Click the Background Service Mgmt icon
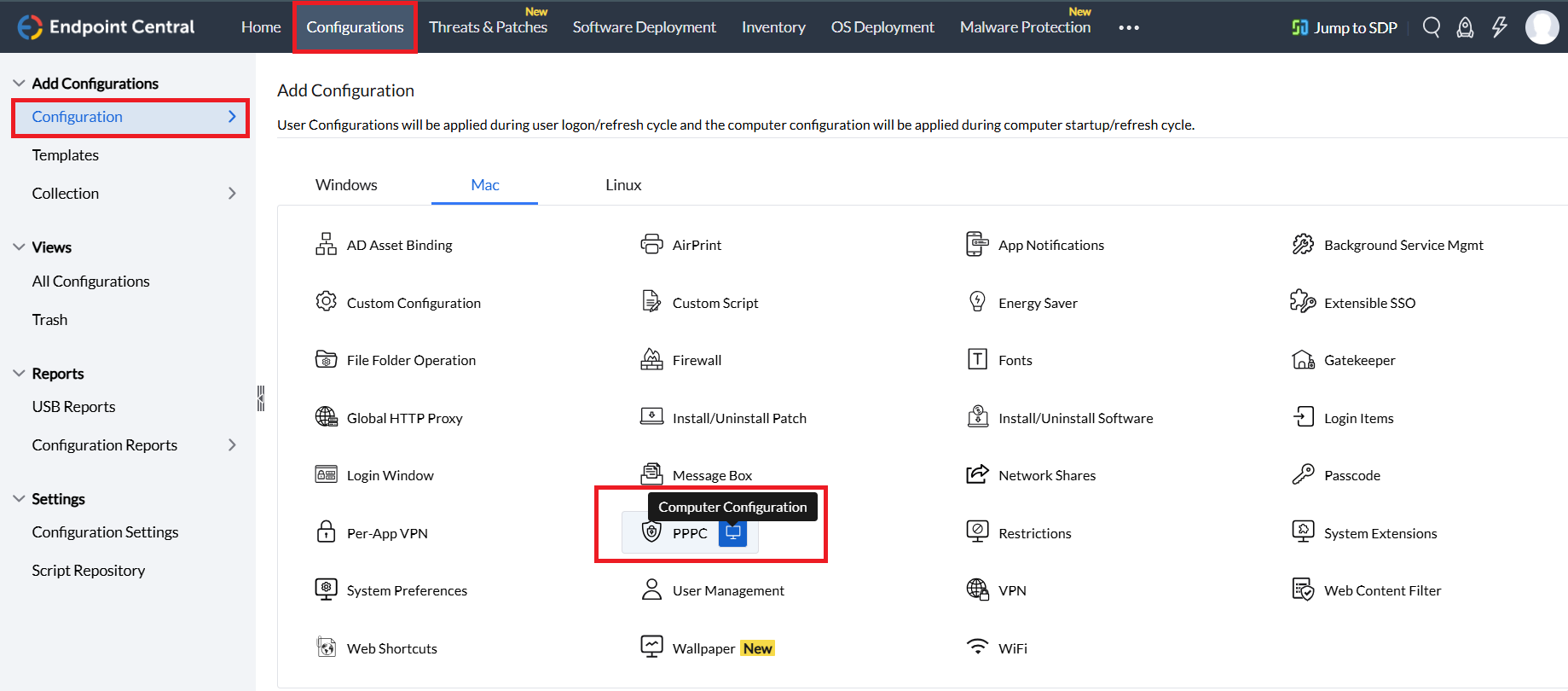 click(x=1303, y=245)
